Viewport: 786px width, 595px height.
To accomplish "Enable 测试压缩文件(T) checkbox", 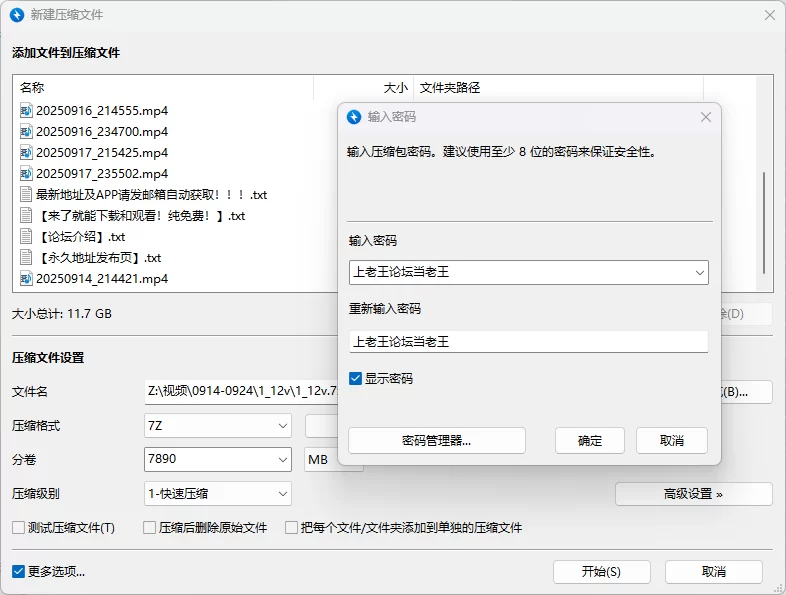I will tap(18, 527).
